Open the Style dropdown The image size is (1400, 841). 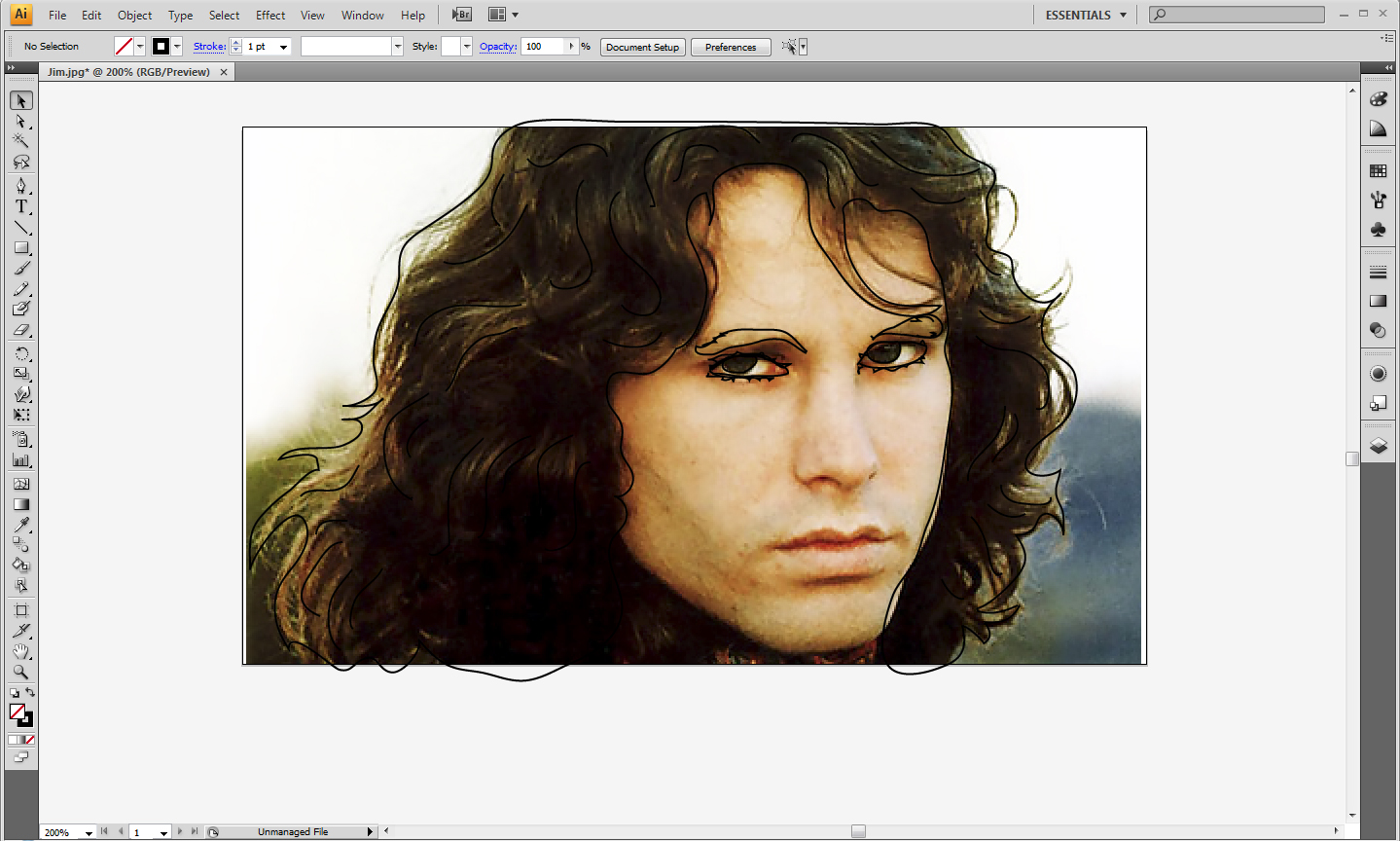tap(467, 47)
